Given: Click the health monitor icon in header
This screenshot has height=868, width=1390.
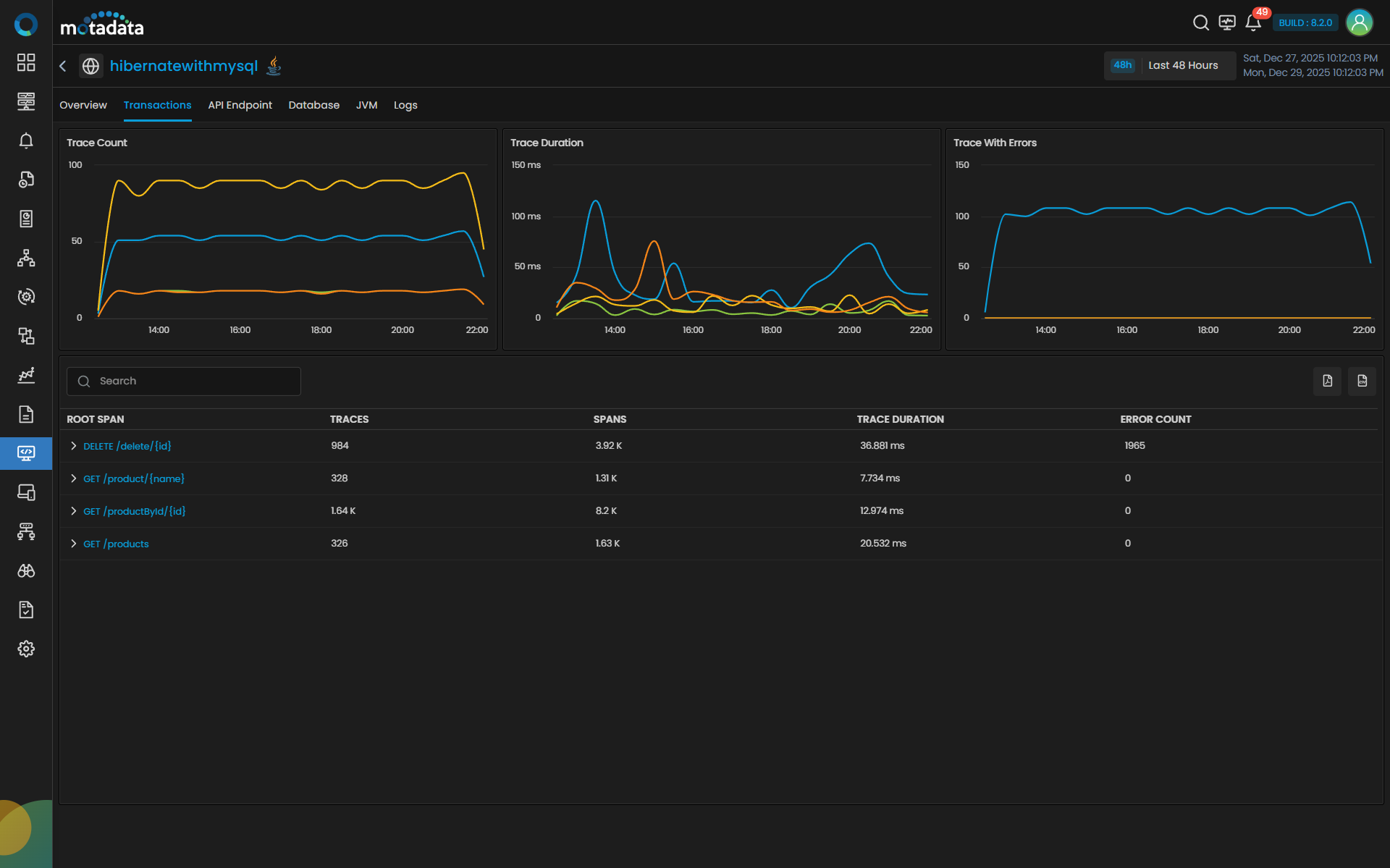Looking at the screenshot, I should [1227, 23].
